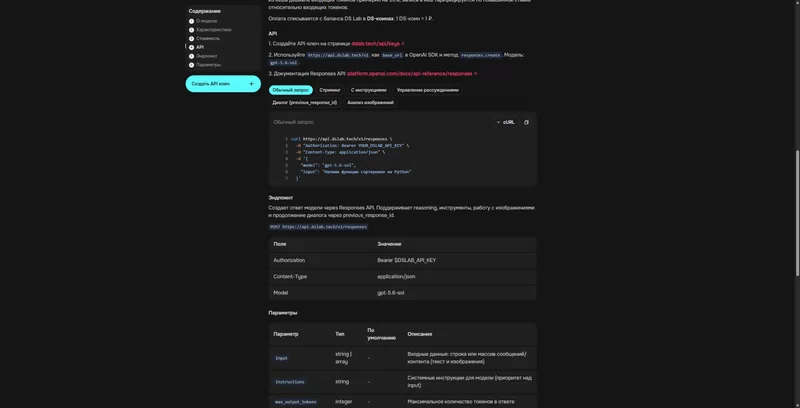This screenshot has width=800, height=408.
Task: Click the Bearer $DSLAB_API_KEY value cell
Action: (x=455, y=260)
